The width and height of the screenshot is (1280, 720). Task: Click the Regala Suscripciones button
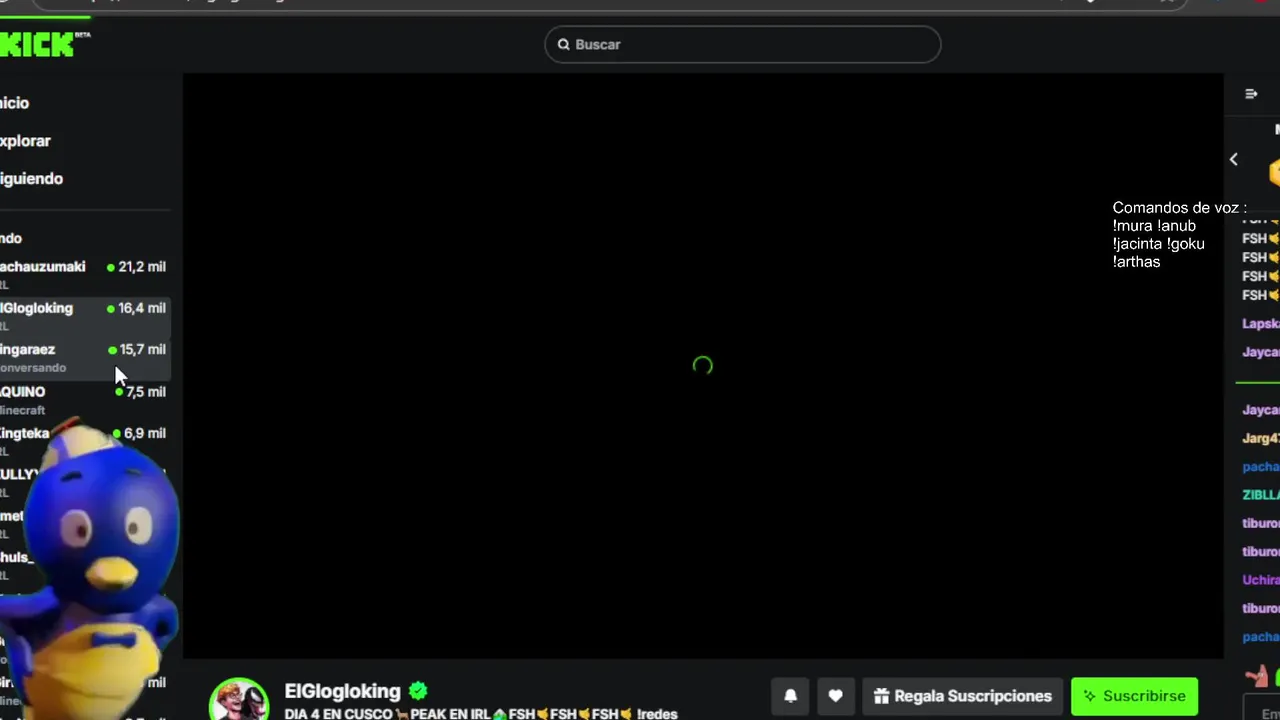[x=962, y=696]
